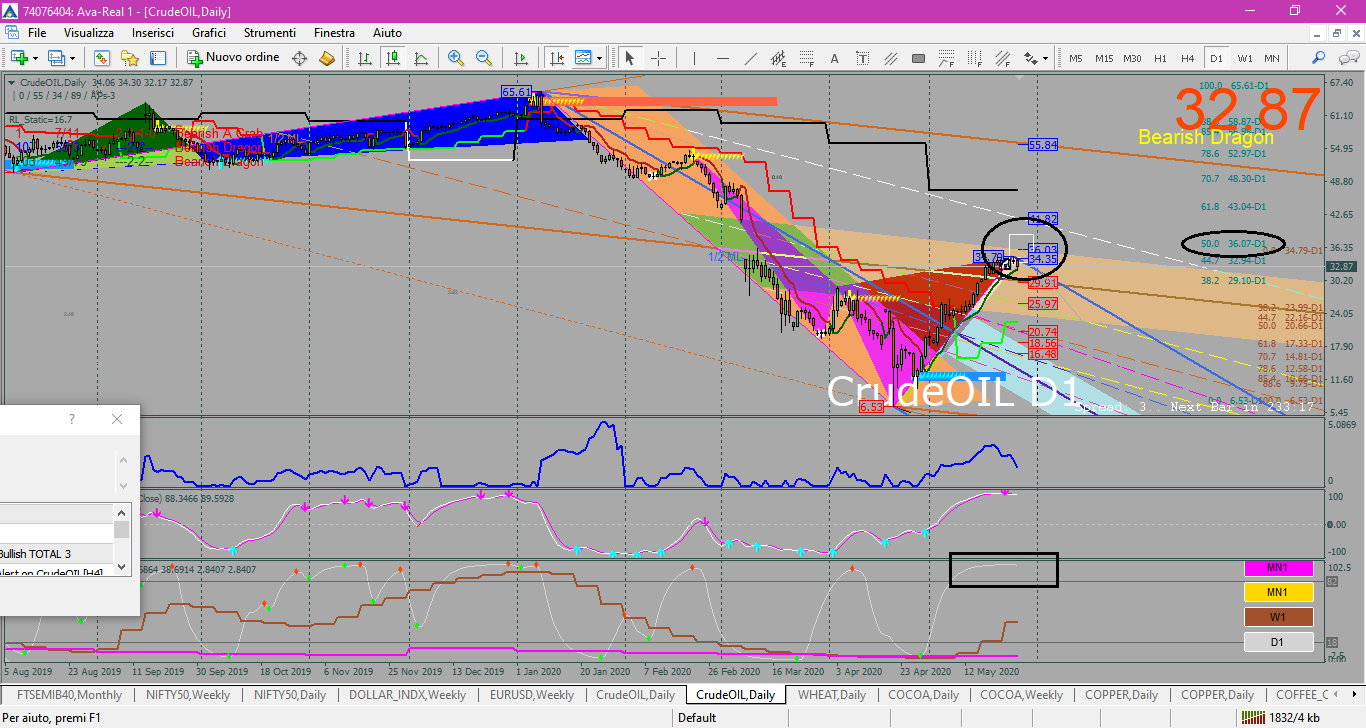Expand the new chart dropdown arrow
Viewport: 1366px width, 728px height.
(x=35, y=58)
